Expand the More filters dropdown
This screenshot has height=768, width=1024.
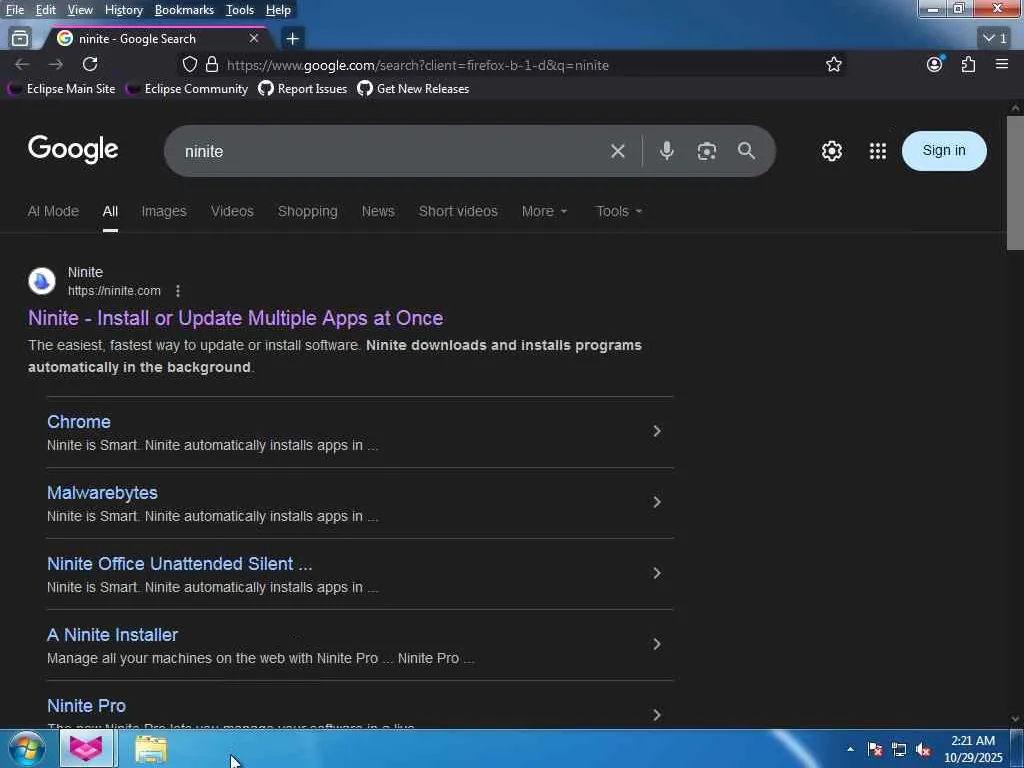click(544, 211)
